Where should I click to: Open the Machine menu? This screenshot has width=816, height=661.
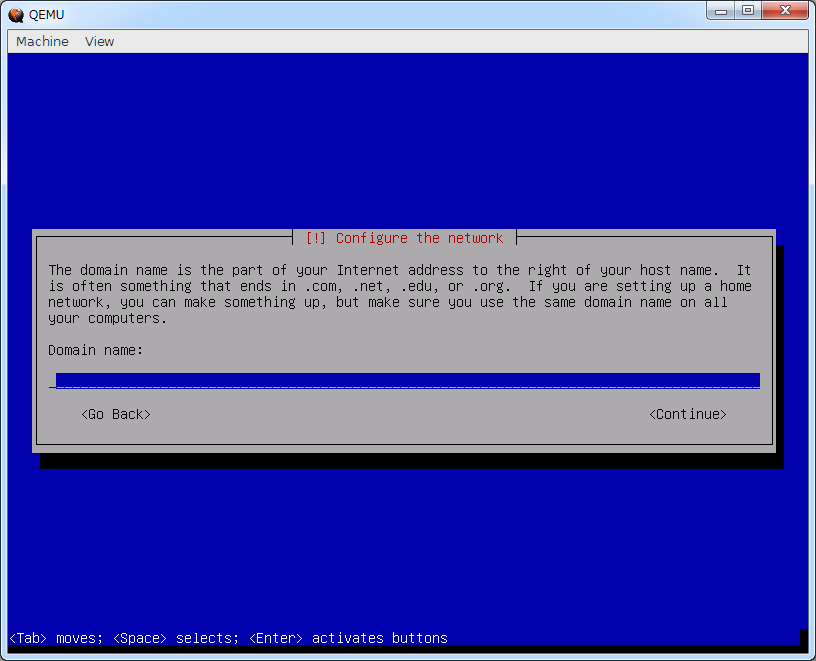(x=42, y=42)
